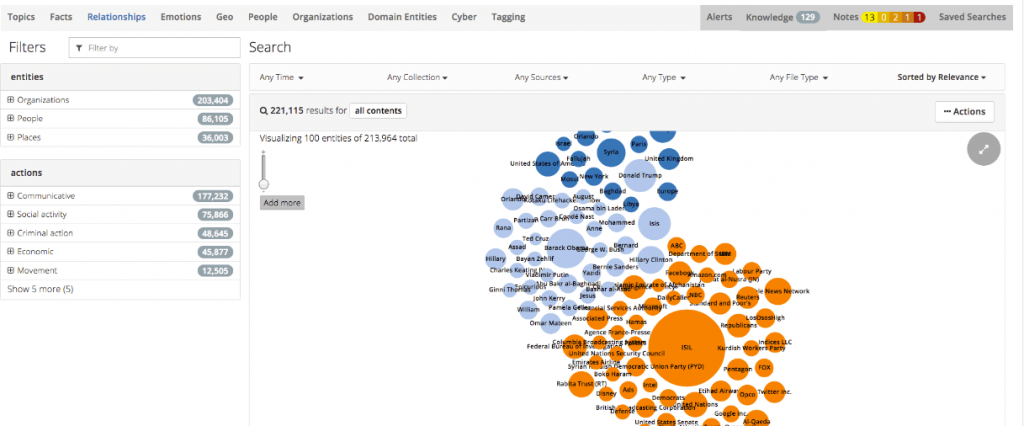Screen dimensions: 1024x426
Task: Click the entity count slider handle
Action: tap(264, 184)
